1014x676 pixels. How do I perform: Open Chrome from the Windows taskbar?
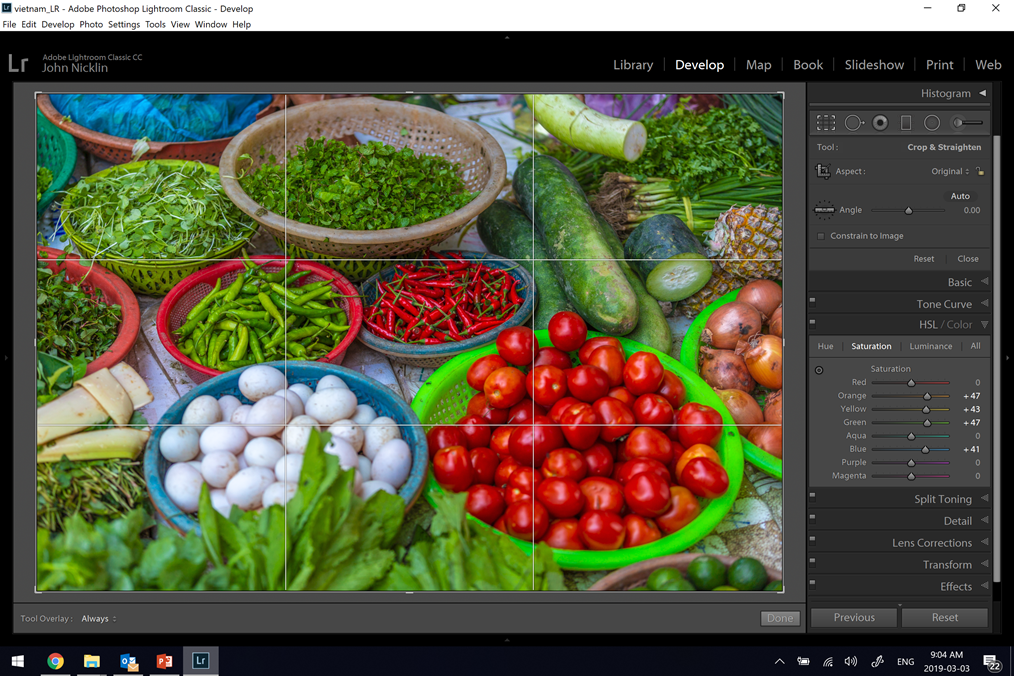[x=56, y=661]
